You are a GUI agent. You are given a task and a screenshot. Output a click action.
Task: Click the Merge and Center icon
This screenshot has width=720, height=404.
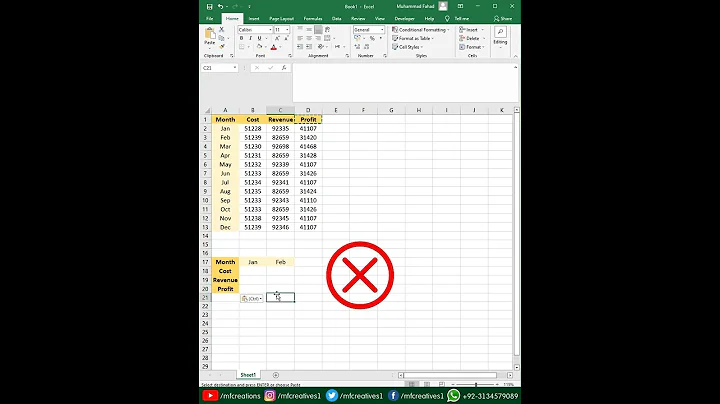pyautogui.click(x=328, y=38)
